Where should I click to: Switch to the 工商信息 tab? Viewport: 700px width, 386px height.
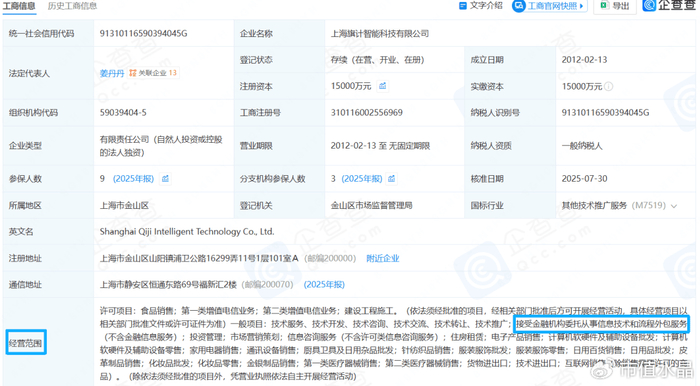(x=19, y=6)
